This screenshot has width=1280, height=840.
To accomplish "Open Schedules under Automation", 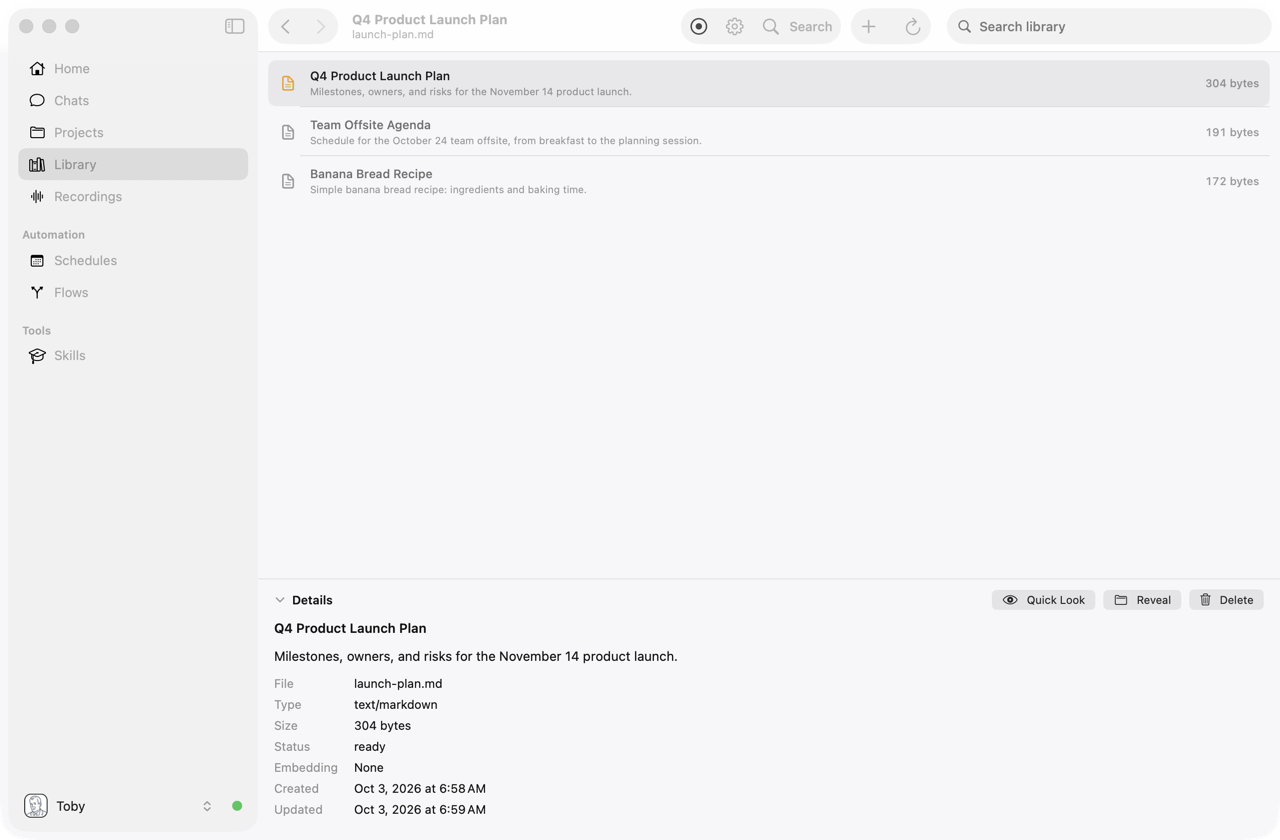I will coord(133,260).
